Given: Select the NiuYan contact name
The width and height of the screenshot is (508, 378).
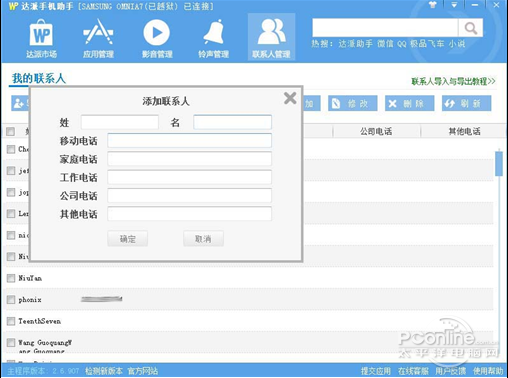Looking at the screenshot, I should click(x=30, y=278).
